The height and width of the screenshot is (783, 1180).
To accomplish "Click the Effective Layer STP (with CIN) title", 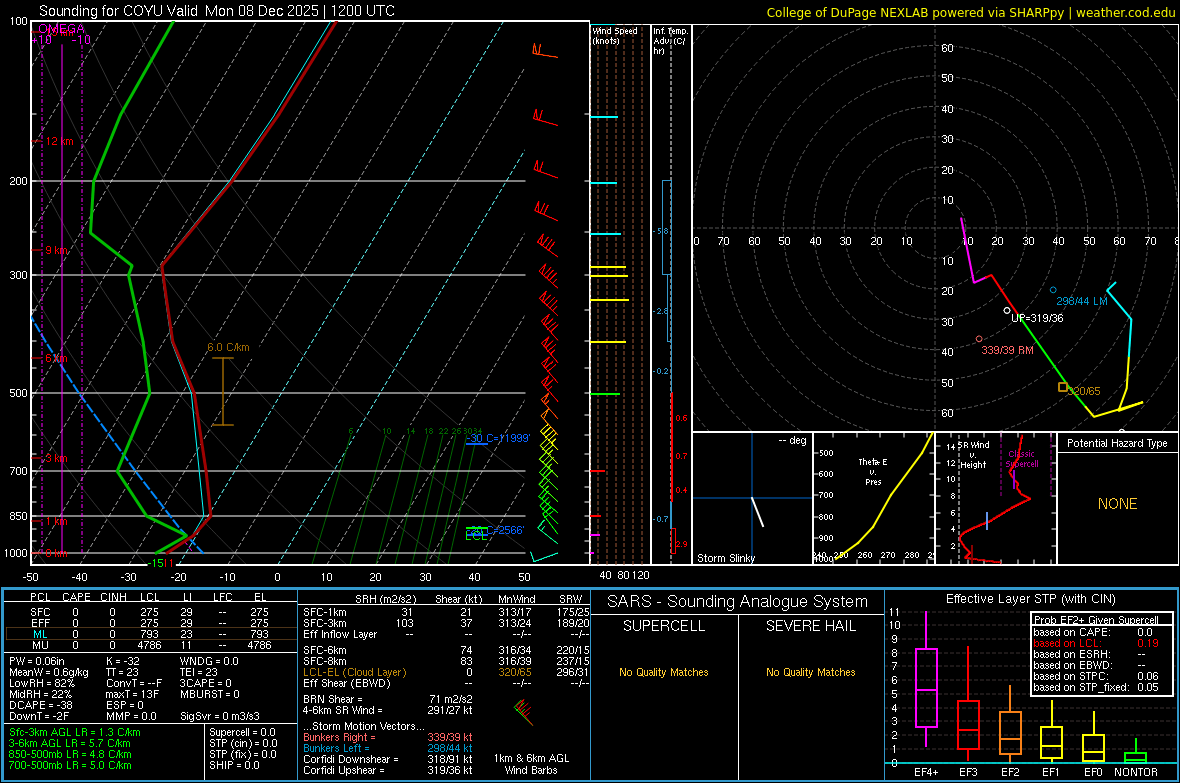I will pos(1030,599).
